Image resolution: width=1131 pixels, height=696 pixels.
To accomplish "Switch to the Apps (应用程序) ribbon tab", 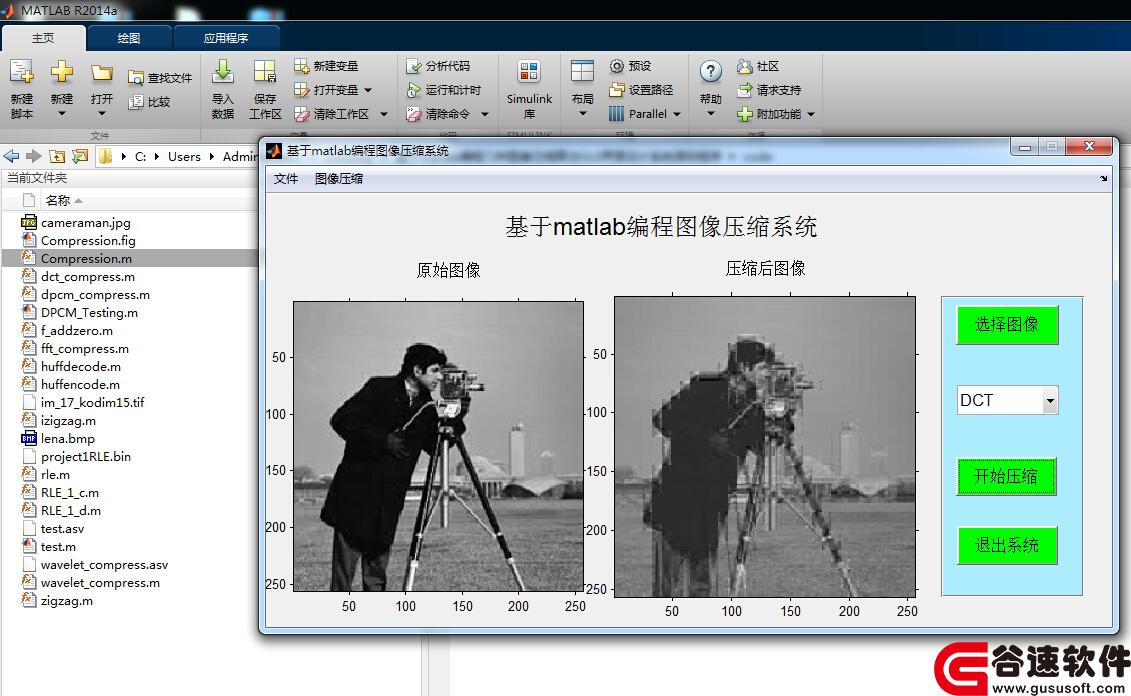I will pos(226,38).
